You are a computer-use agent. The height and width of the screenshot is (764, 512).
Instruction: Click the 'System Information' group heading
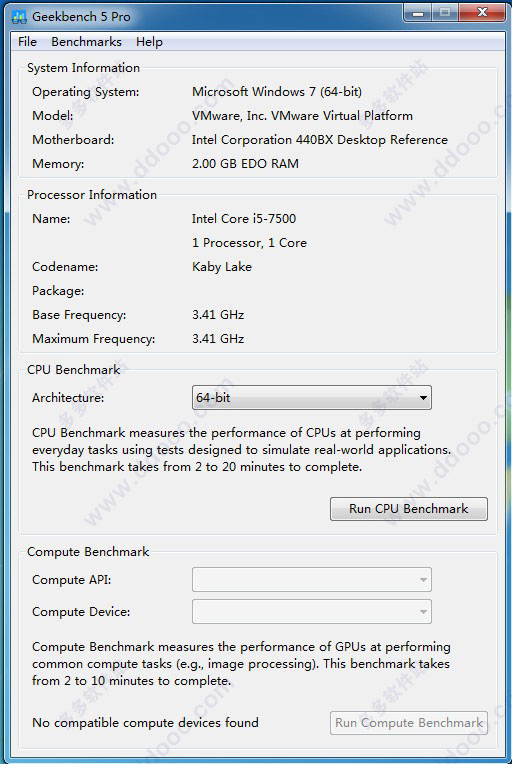(83, 68)
